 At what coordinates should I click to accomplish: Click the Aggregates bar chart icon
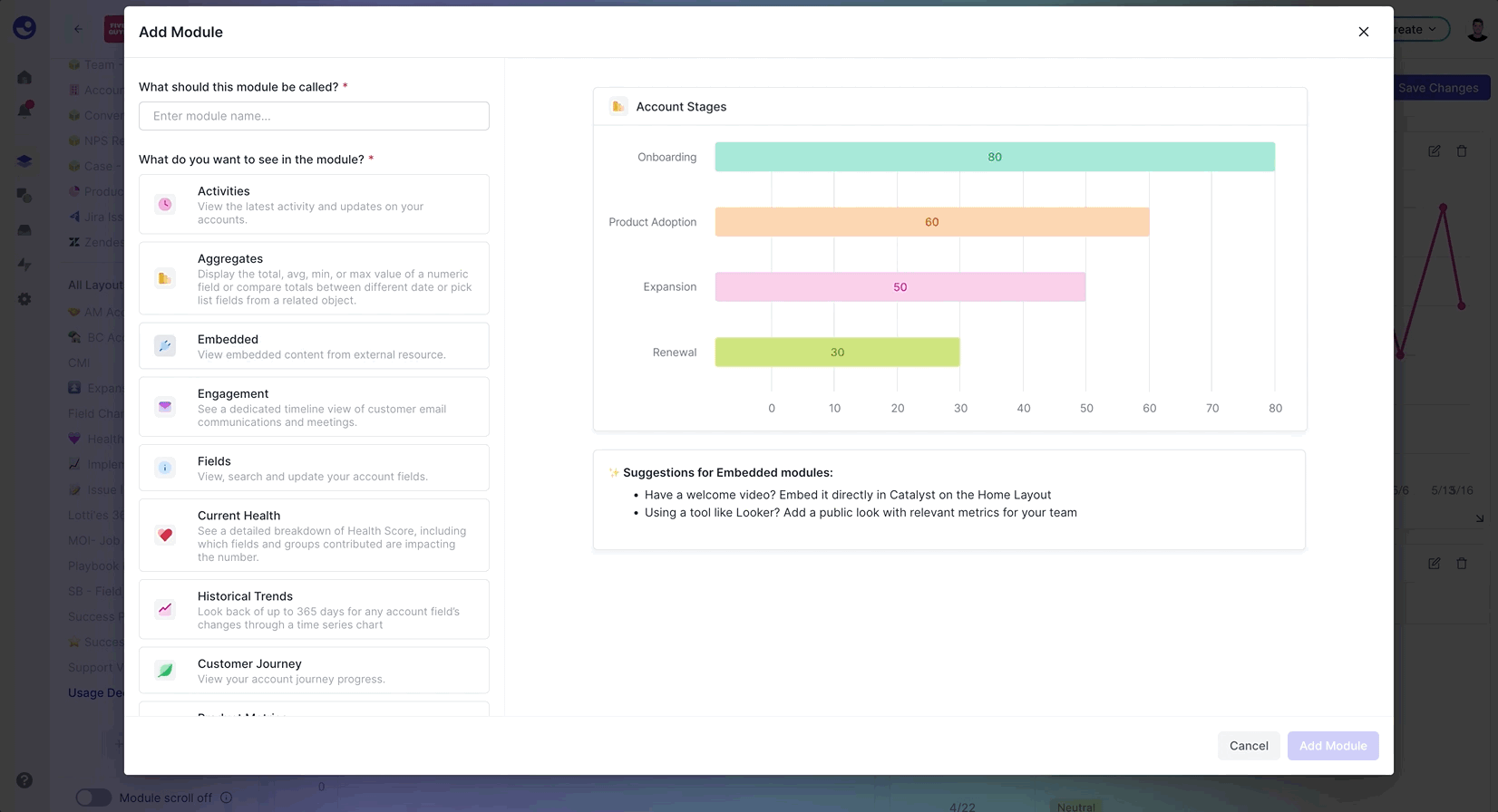[x=165, y=278]
